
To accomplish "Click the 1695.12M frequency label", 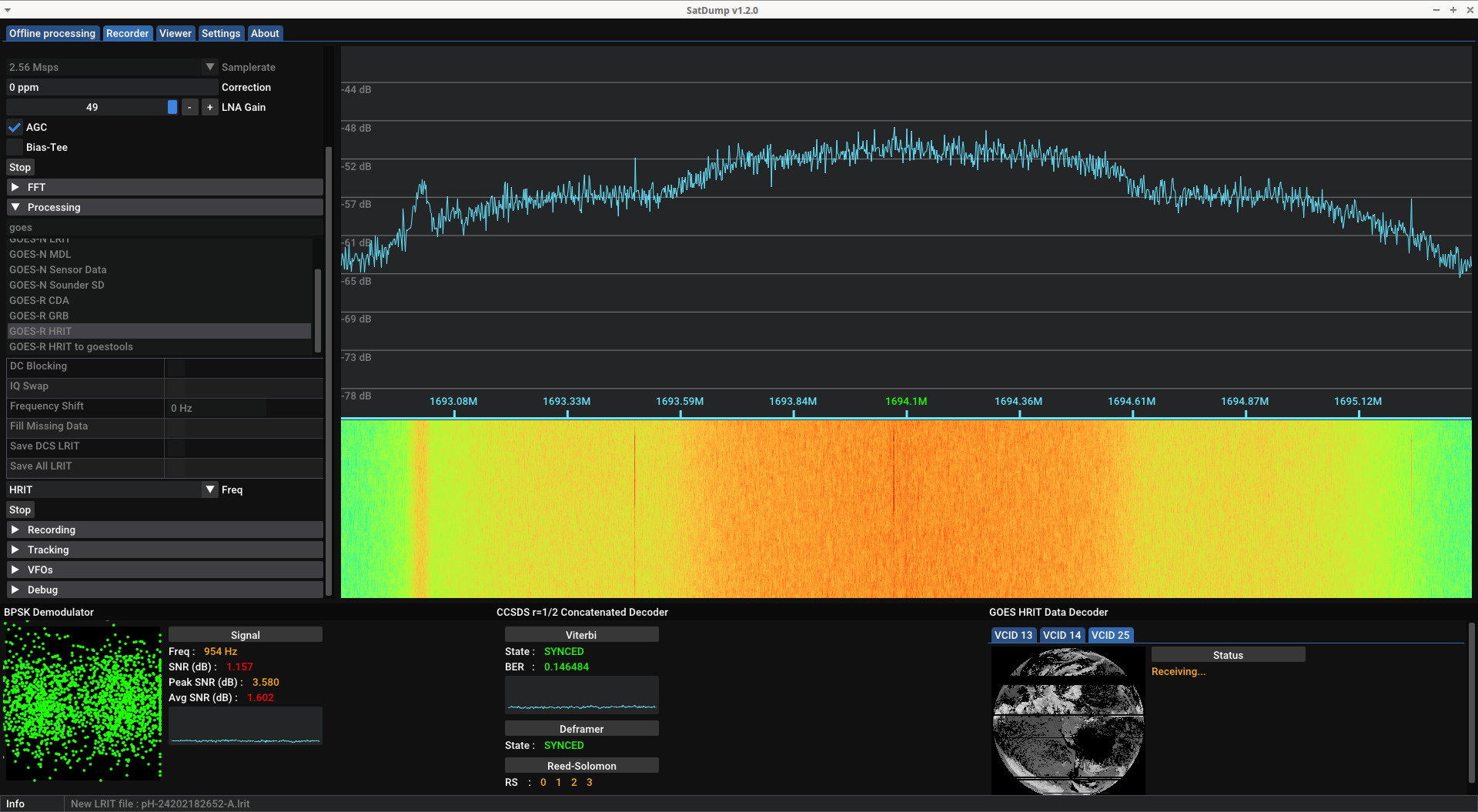I will [1358, 401].
